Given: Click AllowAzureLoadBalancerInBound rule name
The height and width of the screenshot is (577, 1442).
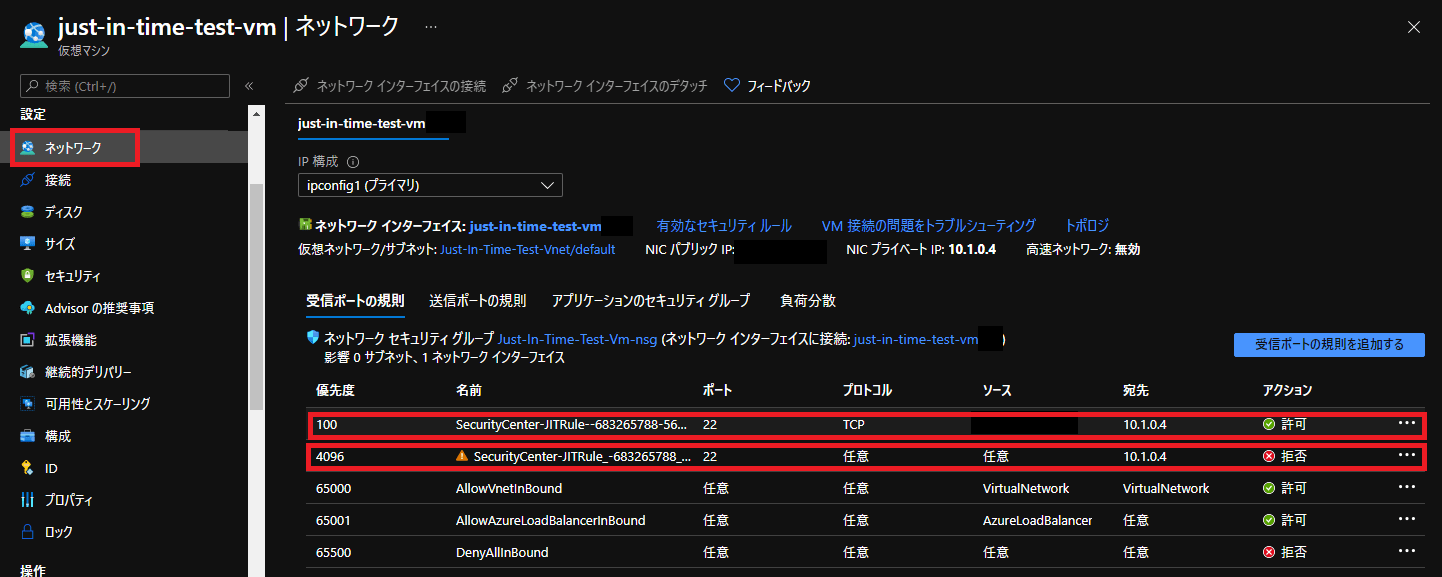Looking at the screenshot, I should coord(550,520).
